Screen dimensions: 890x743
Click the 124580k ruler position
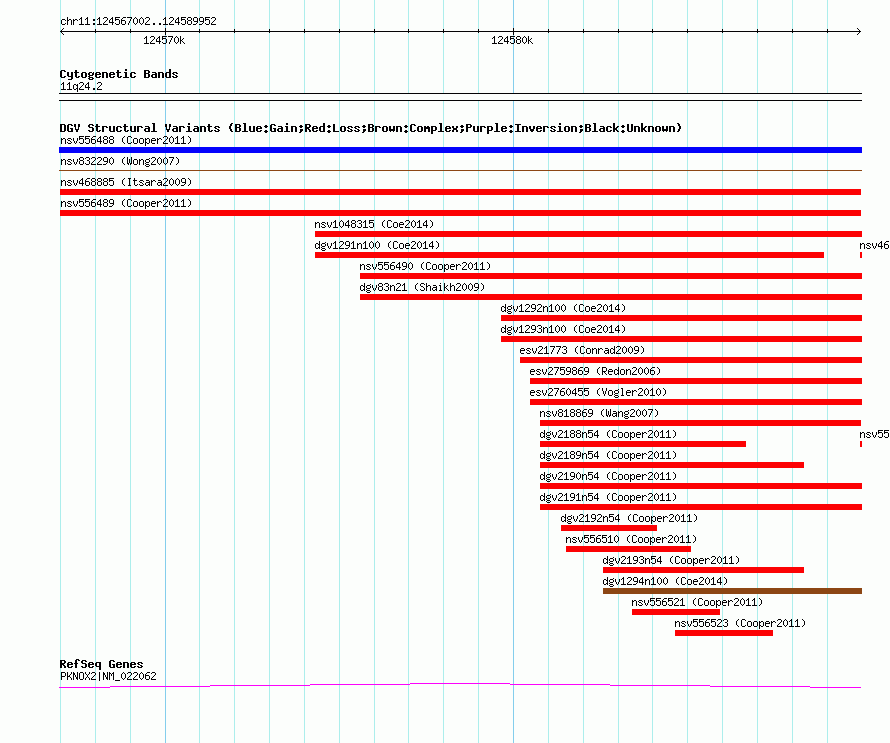coord(512,40)
